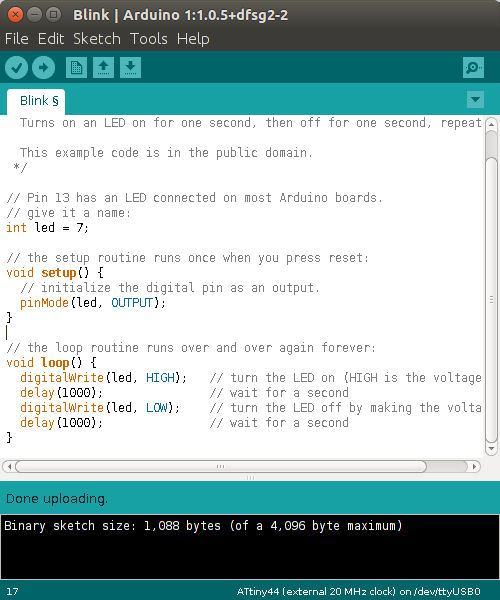Open the Edit menu
The width and height of the screenshot is (500, 600).
point(51,39)
